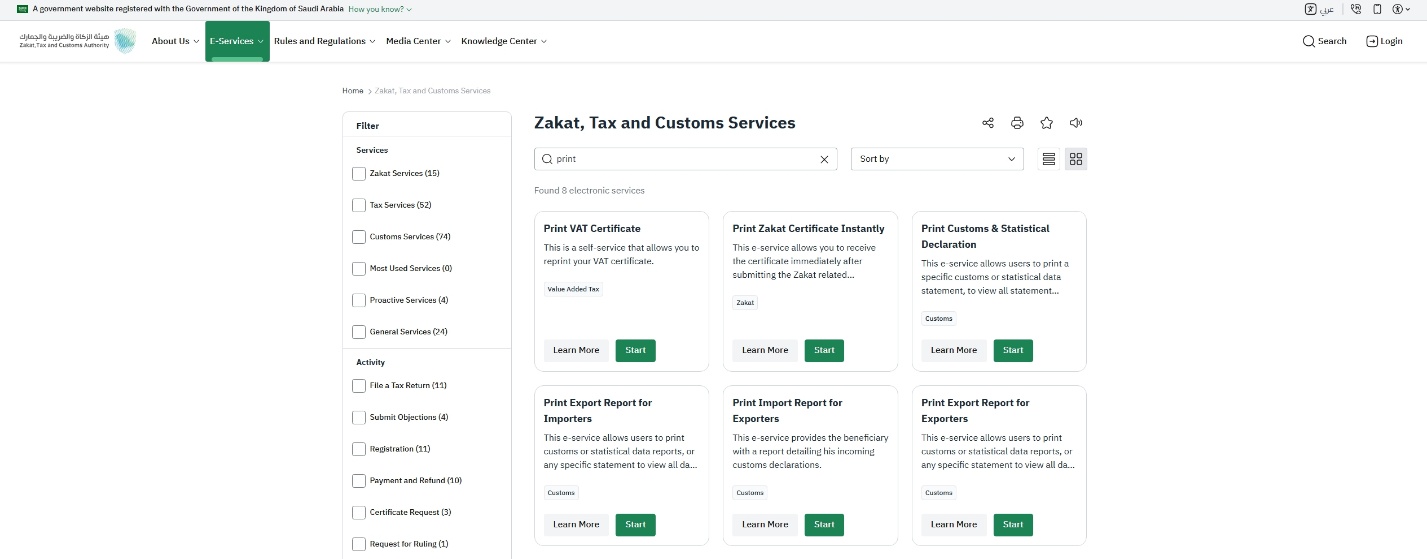Switch to list view layout

[x=1048, y=159]
